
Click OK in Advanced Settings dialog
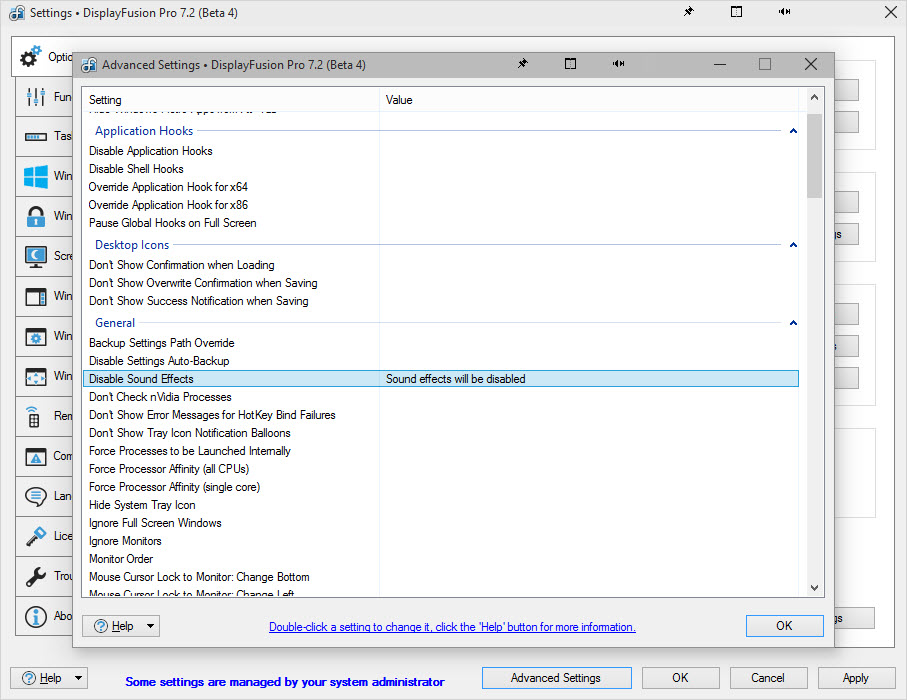pyautogui.click(x=784, y=626)
